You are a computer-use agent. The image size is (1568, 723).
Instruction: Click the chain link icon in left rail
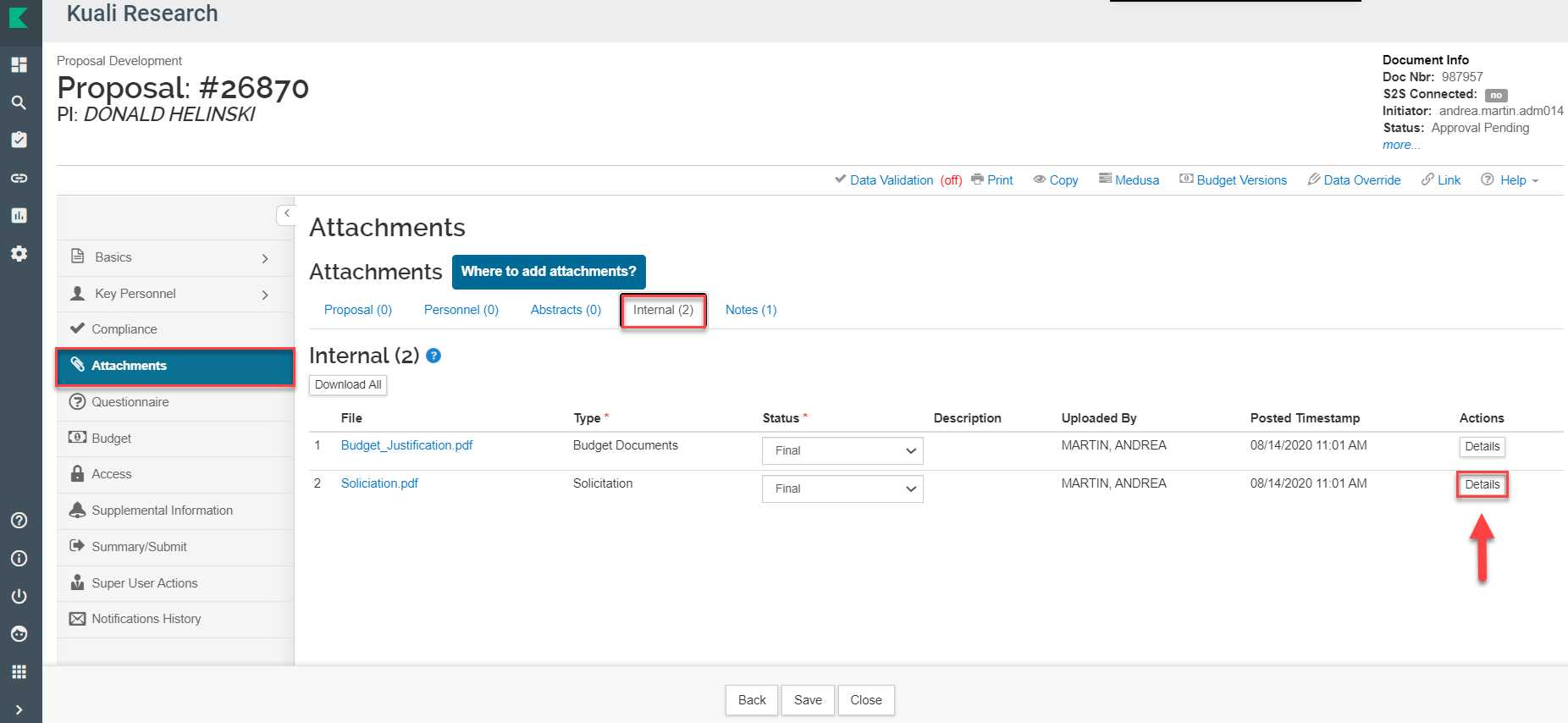19,178
